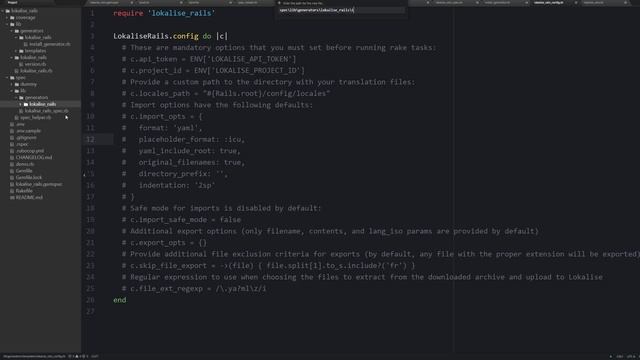This screenshot has height=360, width=640.
Task: Click the install_generator.rb file icon
Action: point(26,44)
